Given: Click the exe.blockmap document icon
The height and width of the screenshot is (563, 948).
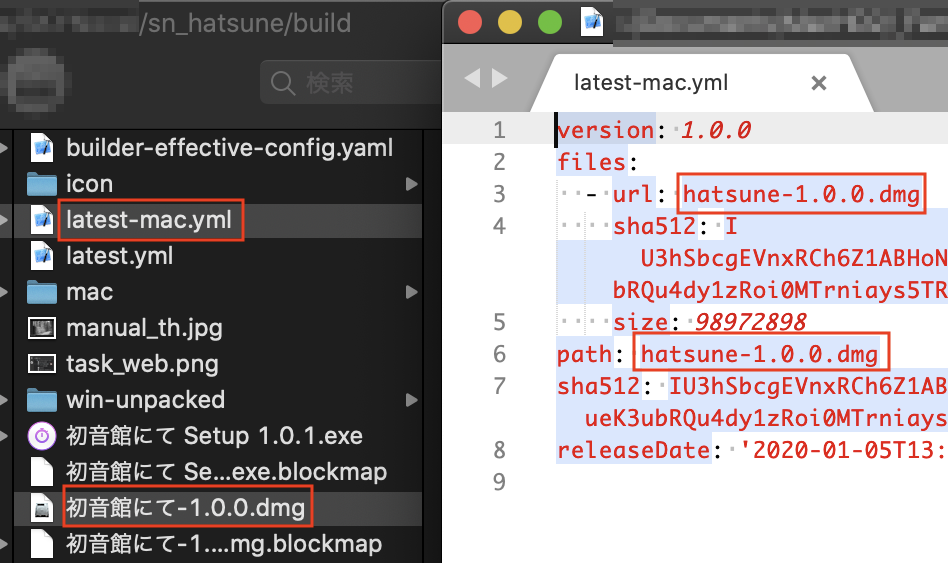Looking at the screenshot, I should pyautogui.click(x=42, y=472).
